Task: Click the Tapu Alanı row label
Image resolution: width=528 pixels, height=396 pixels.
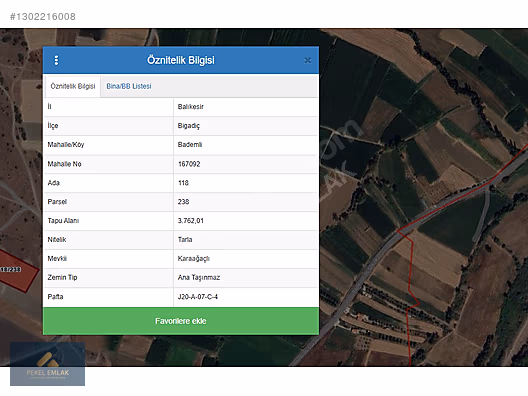Action: (x=63, y=221)
